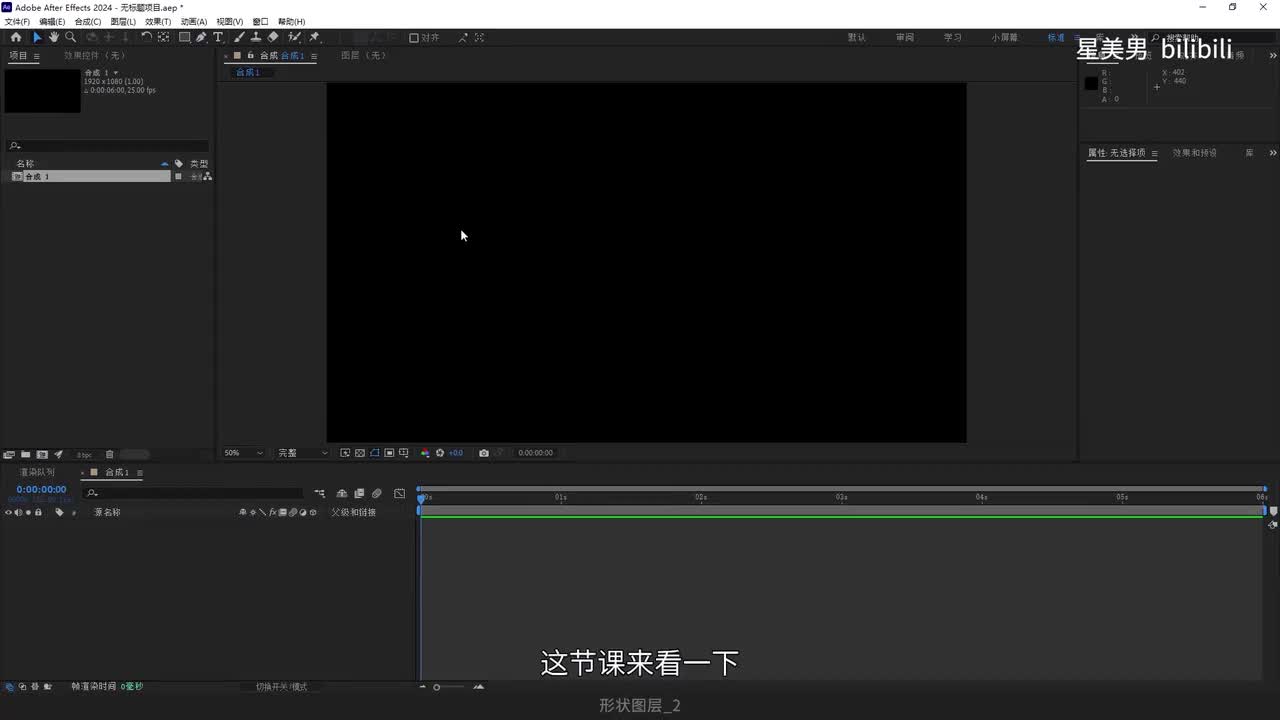1280x720 pixels.
Task: Select the Rectangle shape tool
Action: pos(185,37)
